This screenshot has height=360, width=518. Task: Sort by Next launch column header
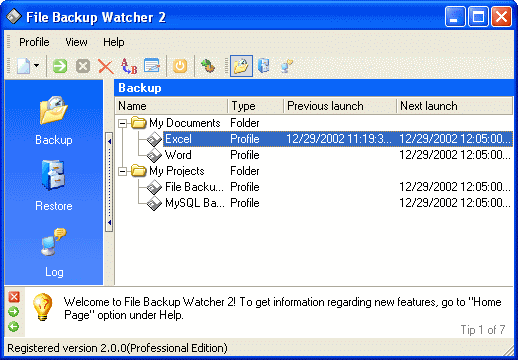coord(455,106)
